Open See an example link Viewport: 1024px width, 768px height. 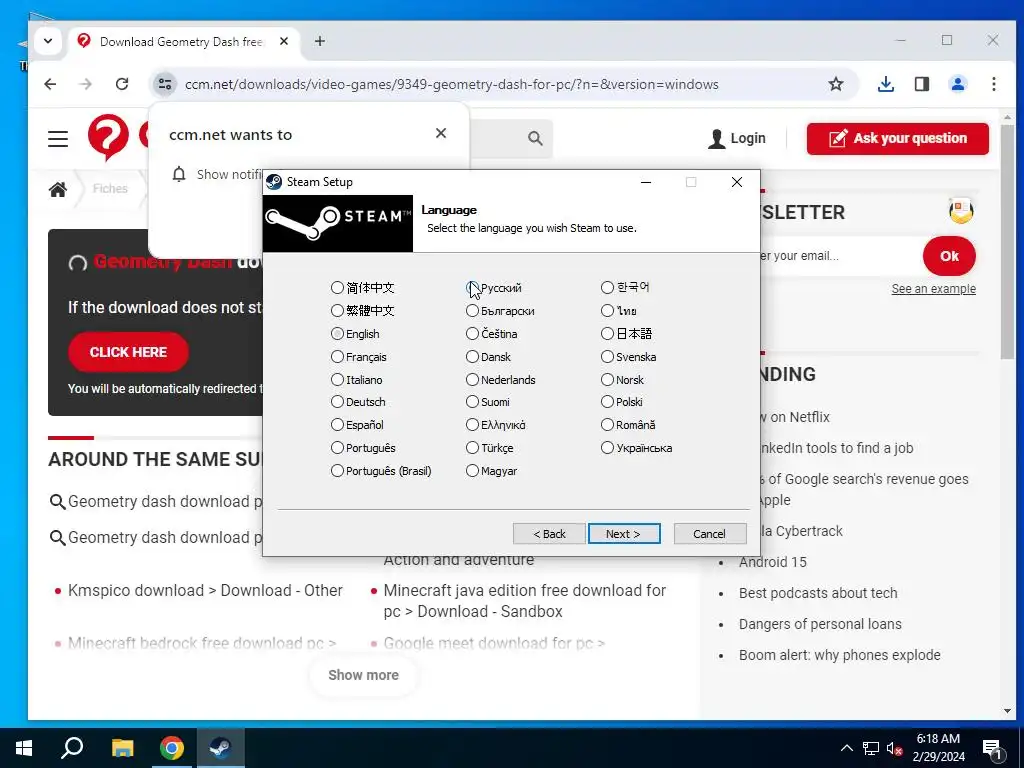(x=933, y=289)
